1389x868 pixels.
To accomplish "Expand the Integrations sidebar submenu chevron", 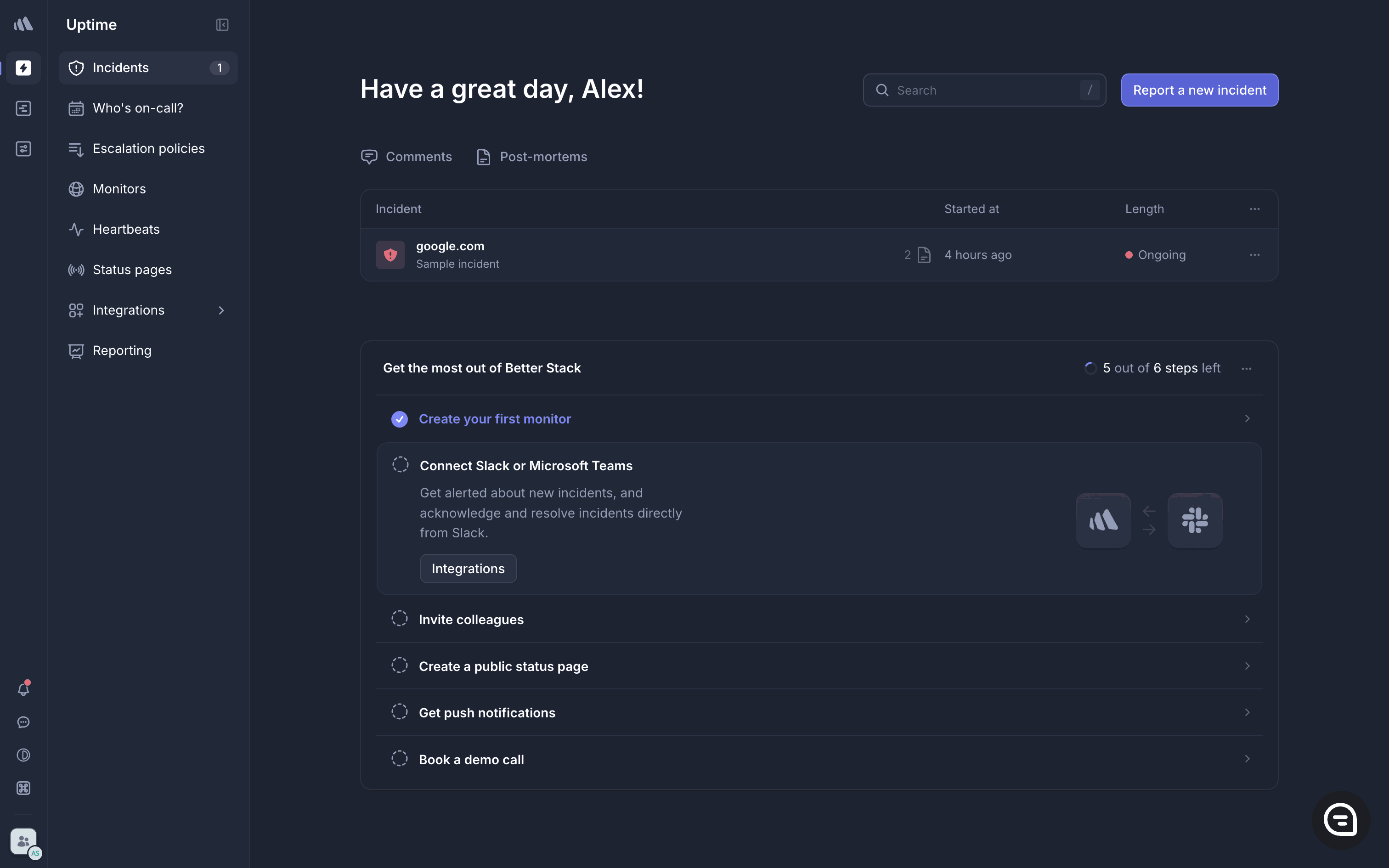I will pos(221,310).
